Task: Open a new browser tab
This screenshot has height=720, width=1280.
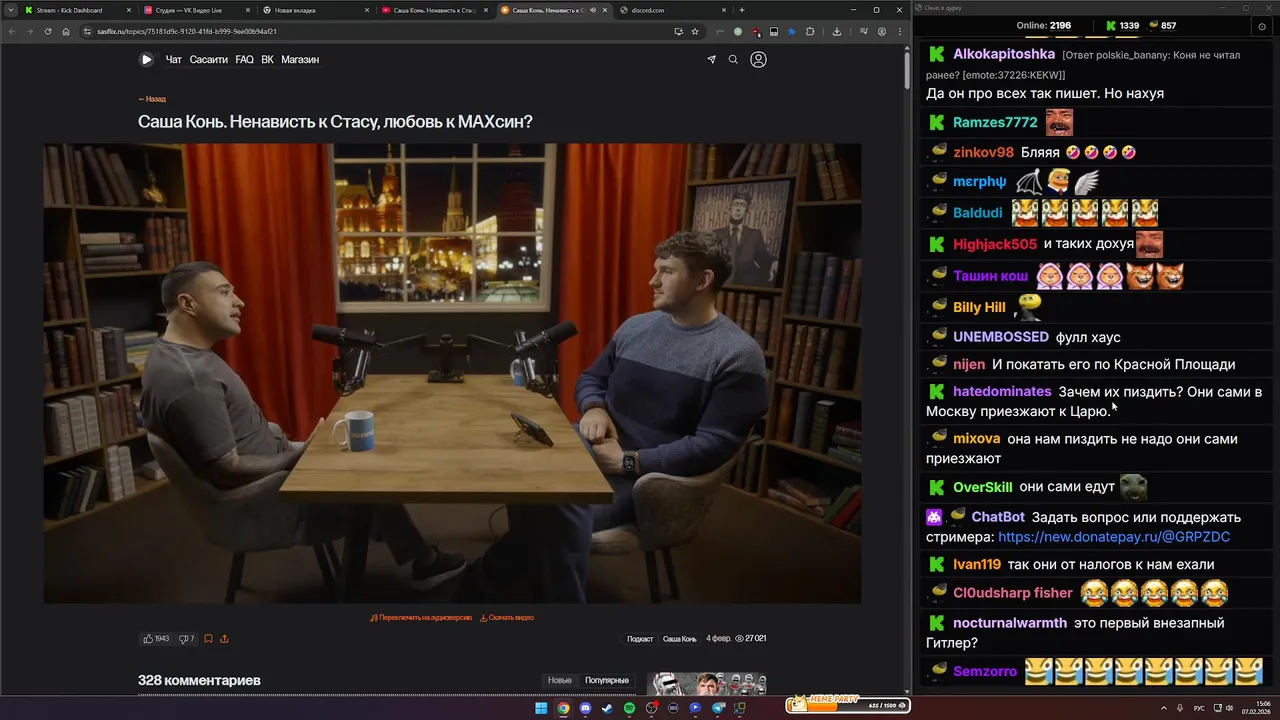Action: tap(741, 10)
